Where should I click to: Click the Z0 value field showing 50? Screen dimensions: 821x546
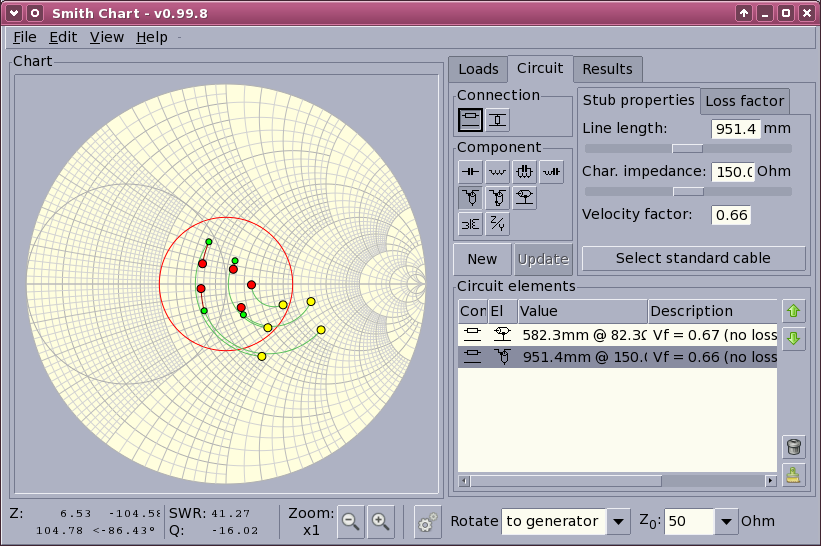click(689, 521)
